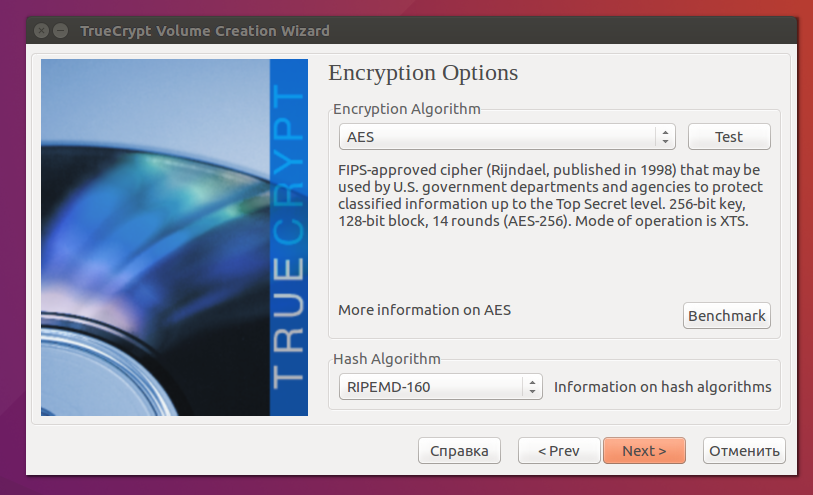Expand the RIPEMD-160 hash algorithm dropdown
The image size is (813, 495).
pyautogui.click(x=430, y=387)
